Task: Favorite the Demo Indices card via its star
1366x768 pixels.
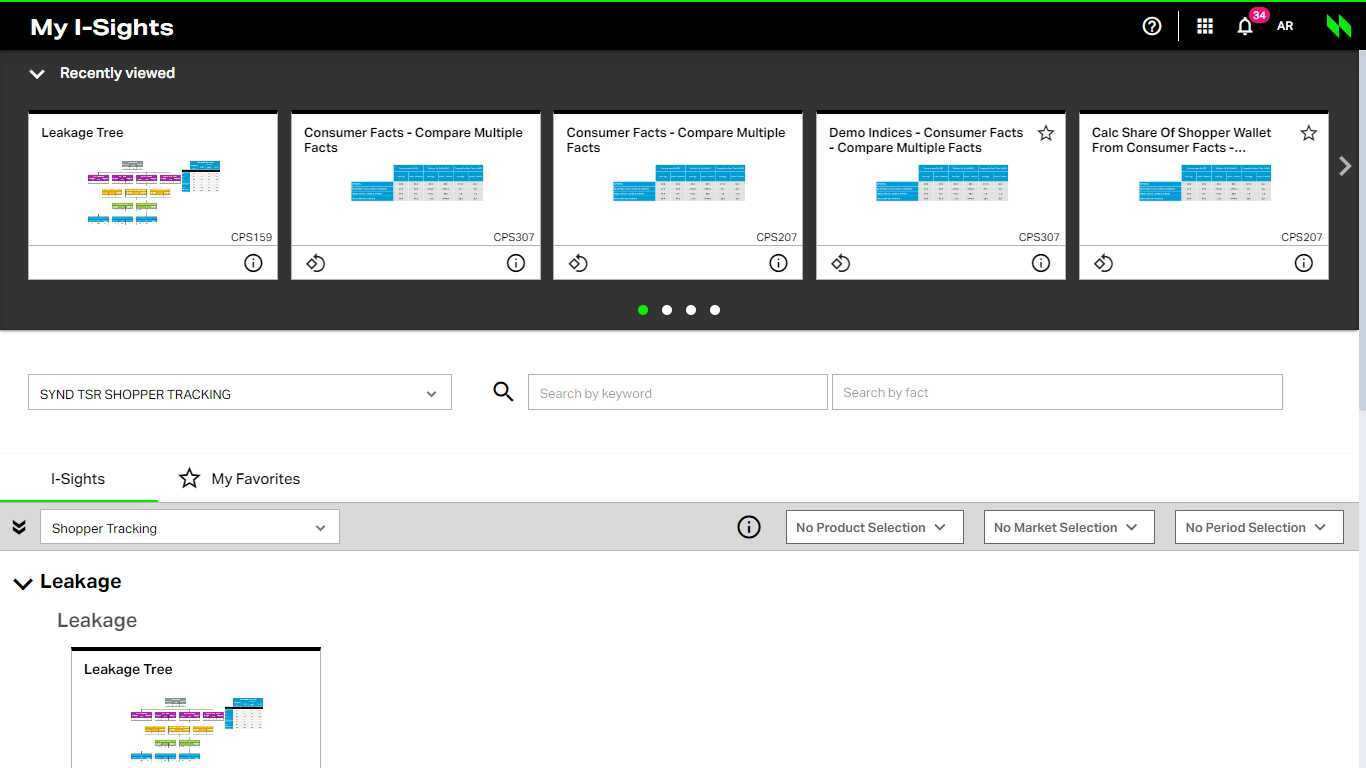Action: point(1046,132)
